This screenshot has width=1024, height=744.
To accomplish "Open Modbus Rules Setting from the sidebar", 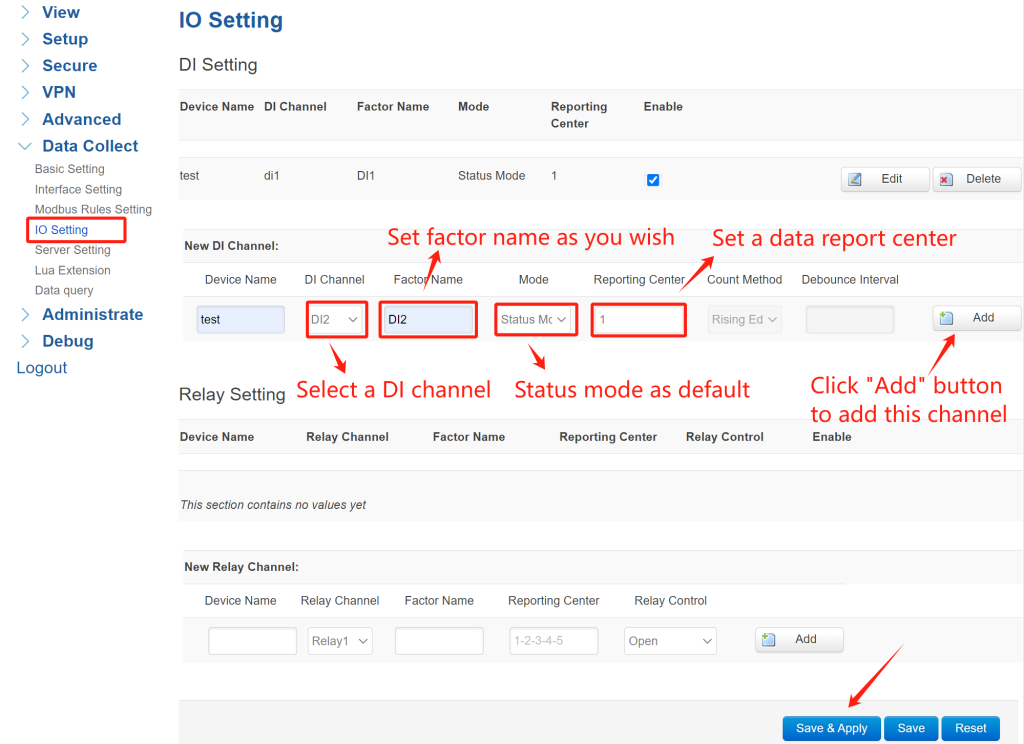I will [x=92, y=210].
